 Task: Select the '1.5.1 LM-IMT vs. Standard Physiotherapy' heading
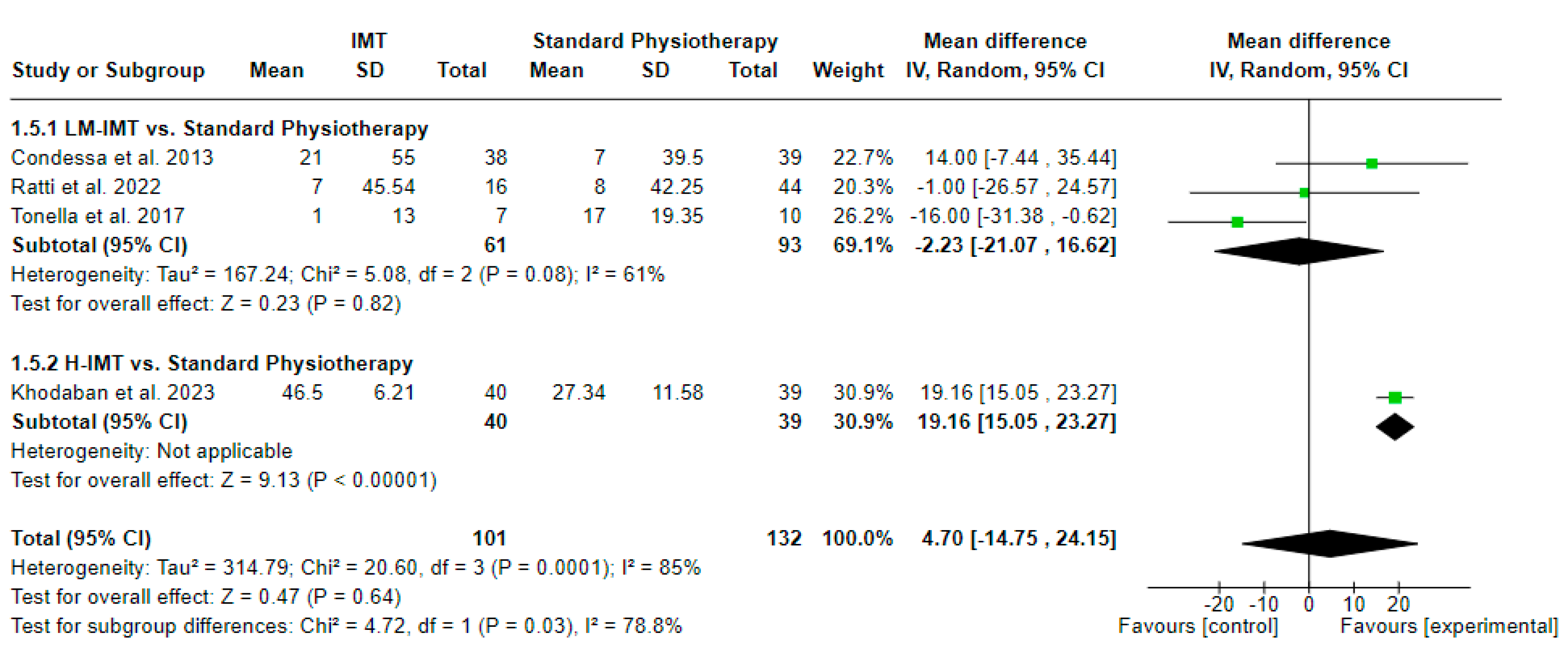(x=220, y=128)
